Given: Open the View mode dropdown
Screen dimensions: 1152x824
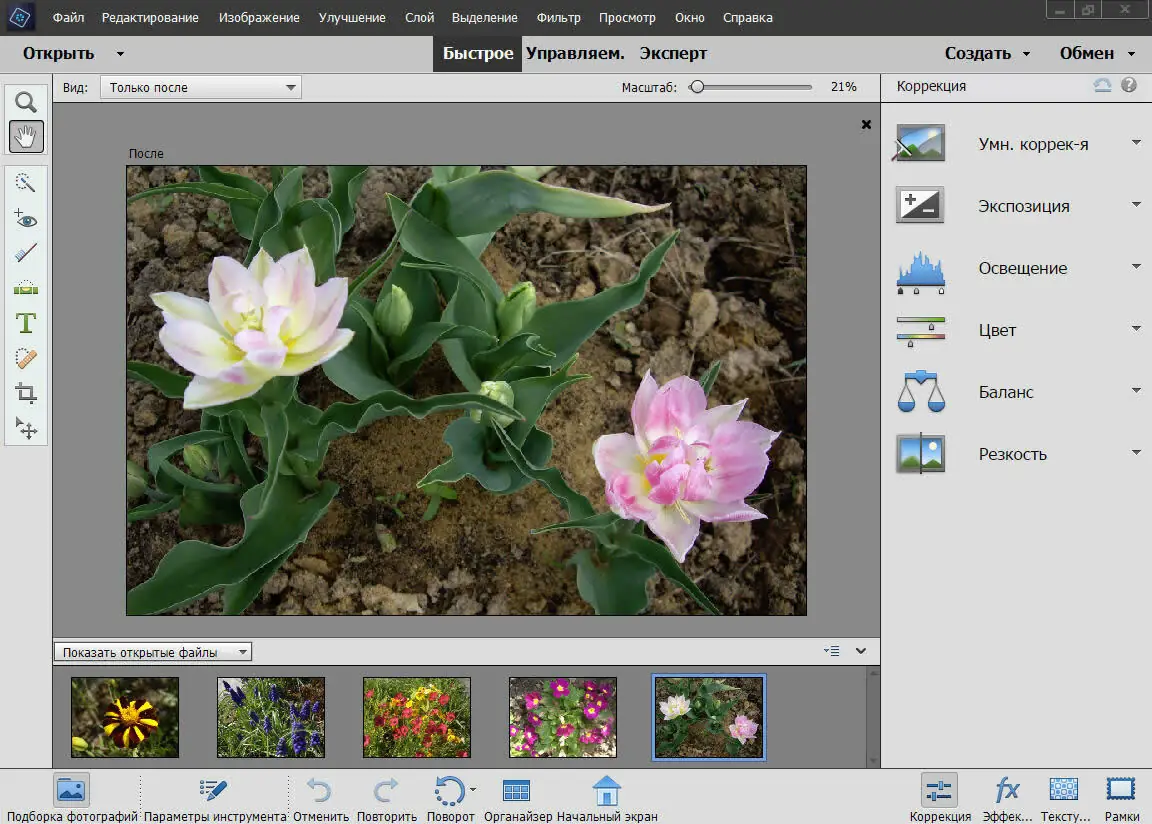Looking at the screenshot, I should point(200,88).
